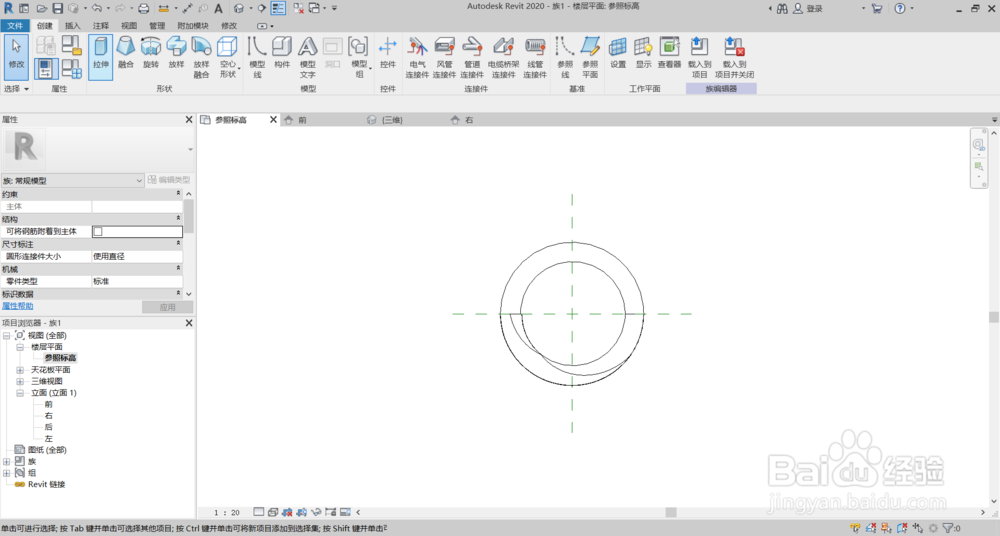The width and height of the screenshot is (1000, 536).
Task: Click the undo arrow in quick access toolbar
Action: click(x=96, y=8)
